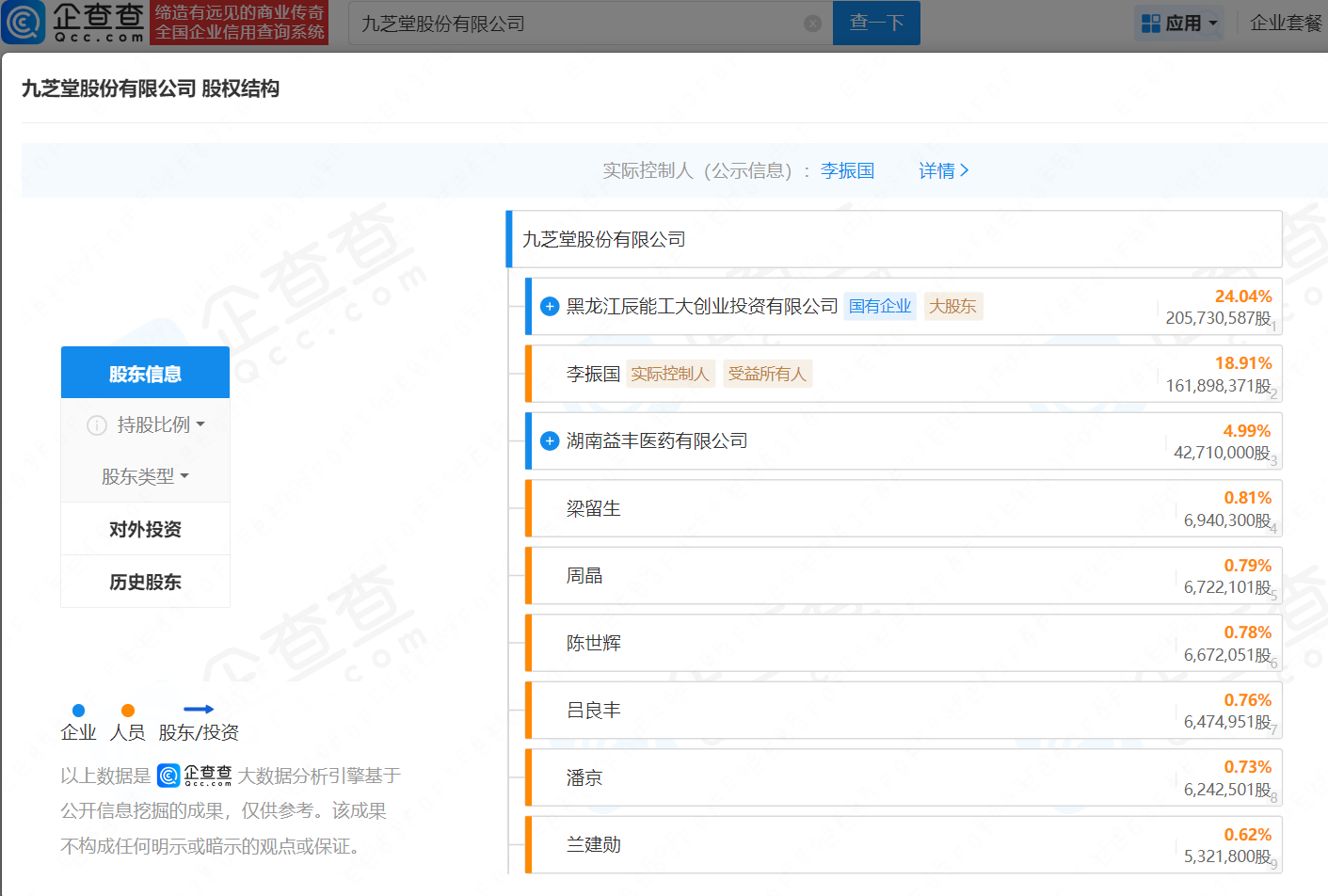Click the 205,730,587股 share count
The width and height of the screenshot is (1328, 896).
click(1218, 319)
